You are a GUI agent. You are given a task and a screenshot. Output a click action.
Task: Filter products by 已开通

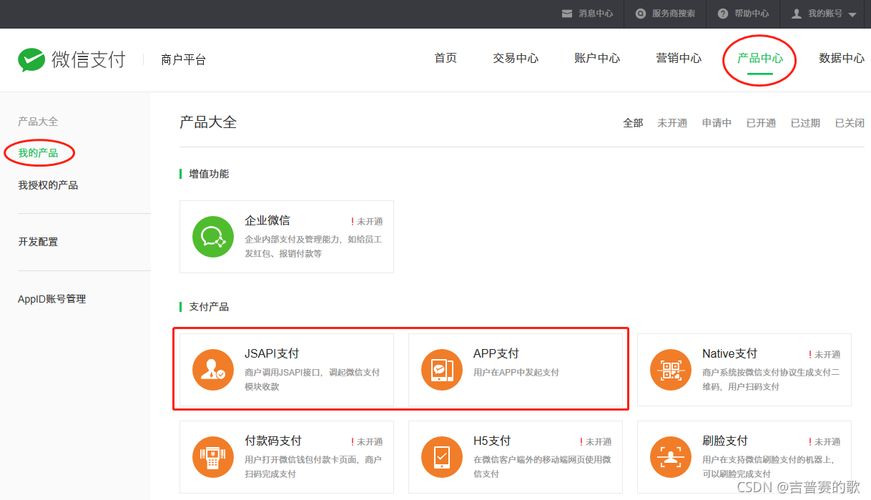point(761,123)
